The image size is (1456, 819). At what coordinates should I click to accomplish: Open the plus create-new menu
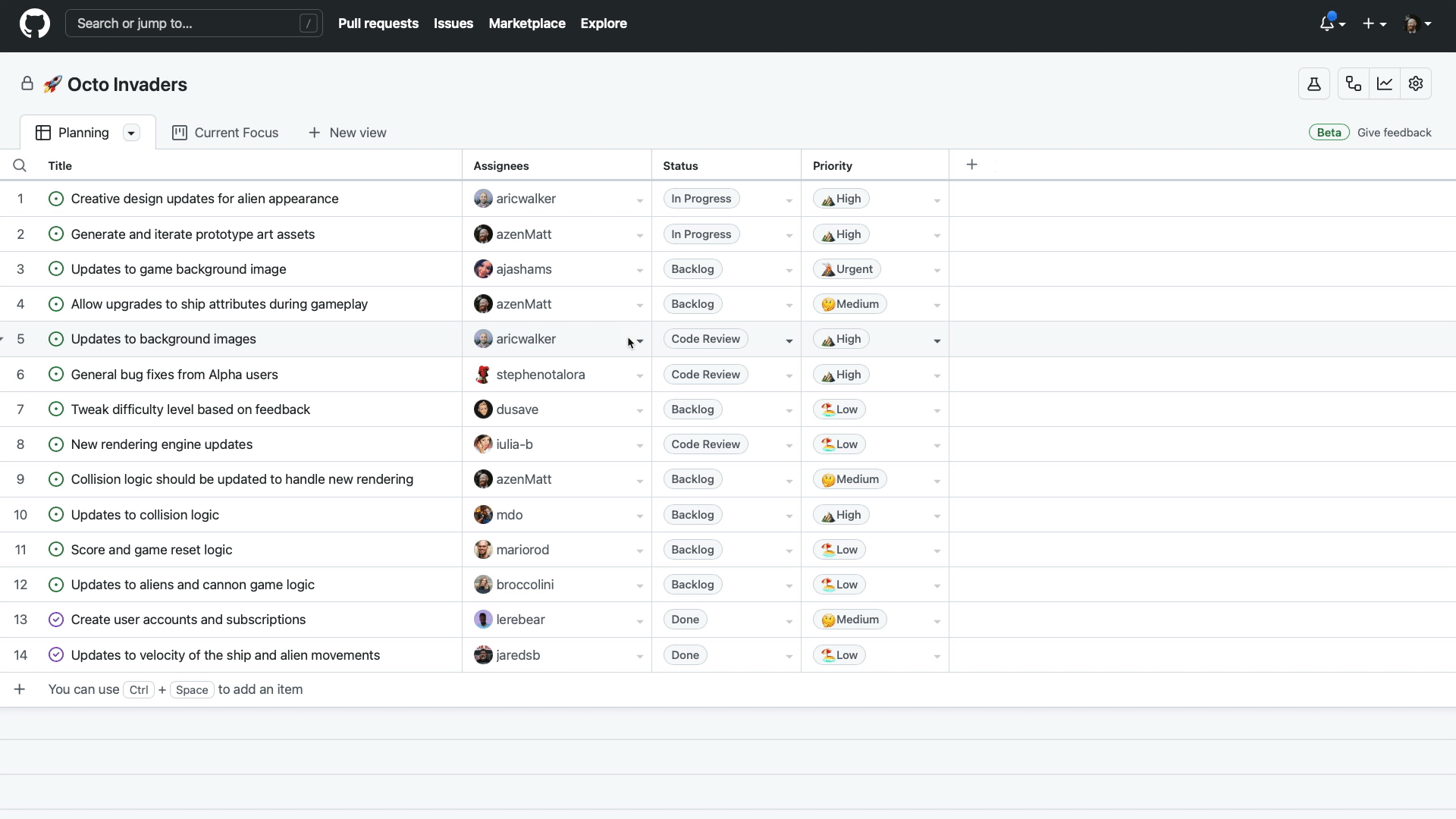[1374, 24]
